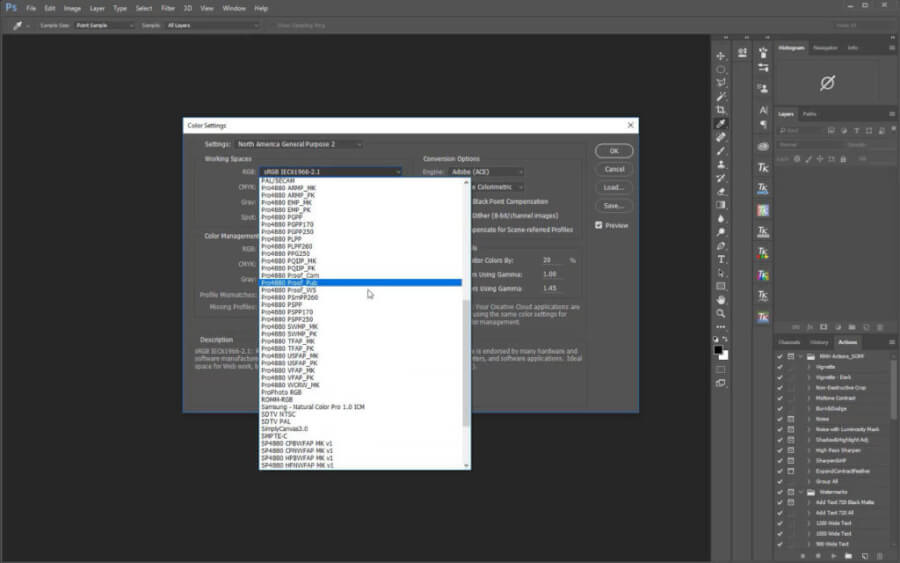This screenshot has width=900, height=563.
Task: Click OK in Color Settings
Action: pyautogui.click(x=614, y=151)
